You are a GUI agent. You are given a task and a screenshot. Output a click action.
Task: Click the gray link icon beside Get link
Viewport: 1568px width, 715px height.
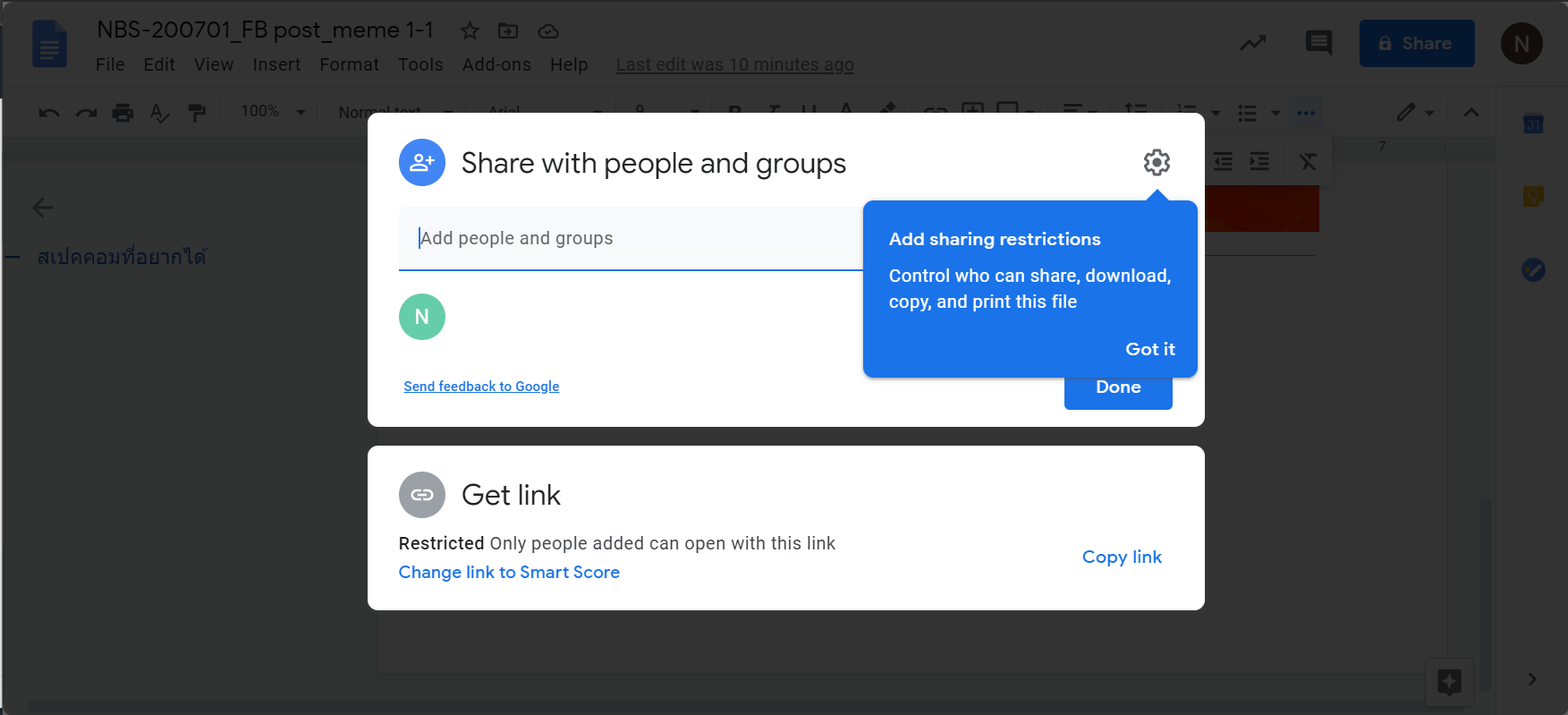tap(422, 495)
